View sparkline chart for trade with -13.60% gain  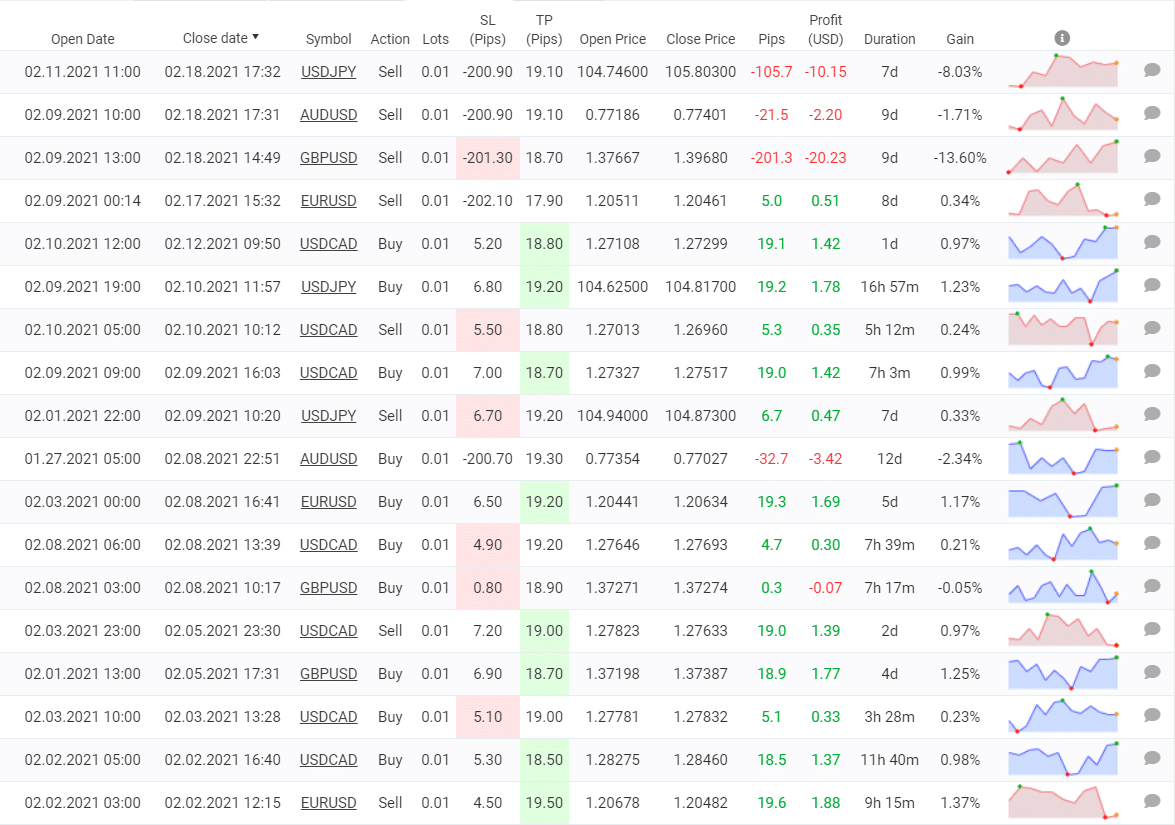point(1063,157)
